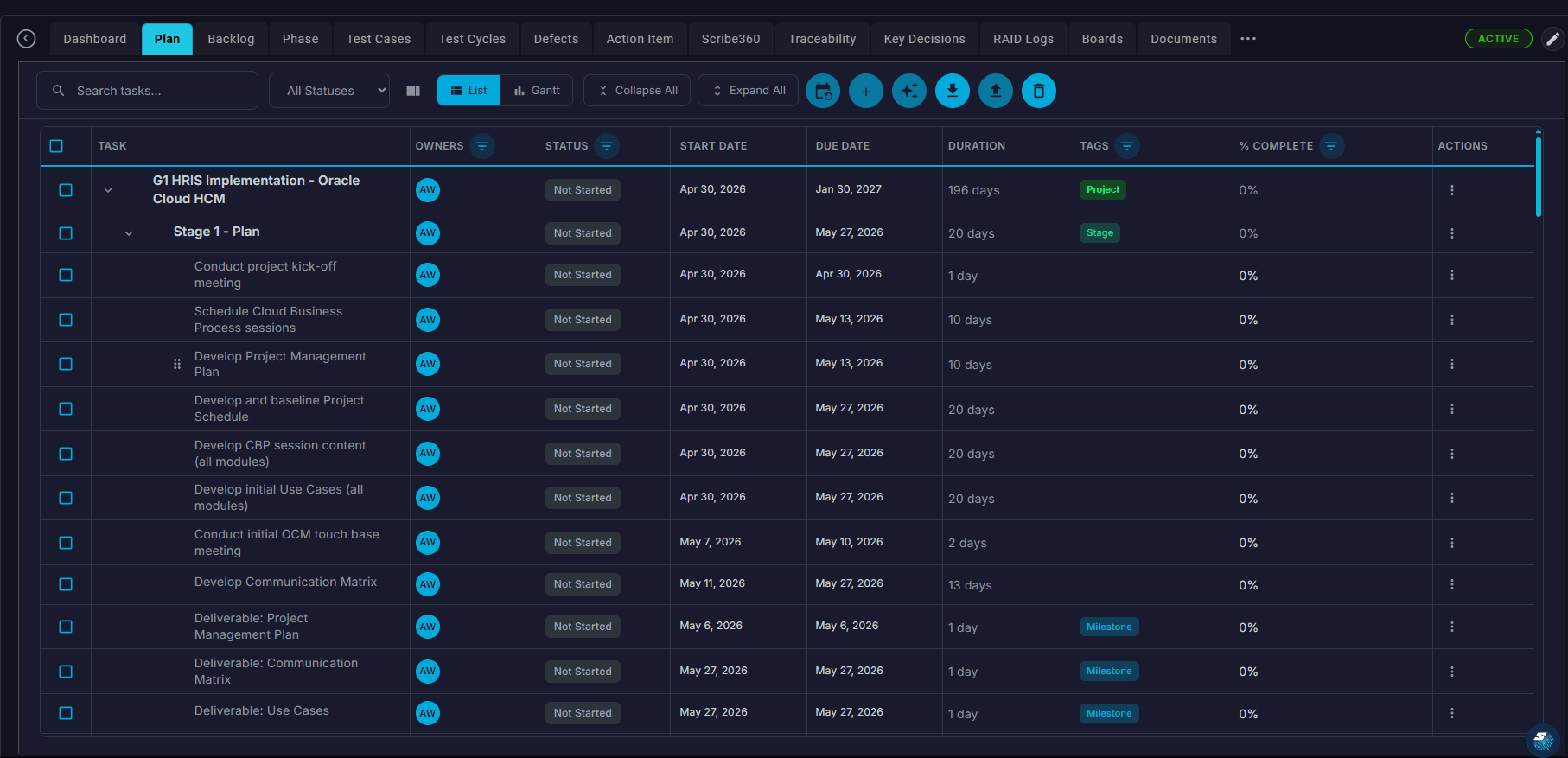This screenshot has height=758, width=1568.
Task: Switch to Gantt view
Action: tap(537, 91)
